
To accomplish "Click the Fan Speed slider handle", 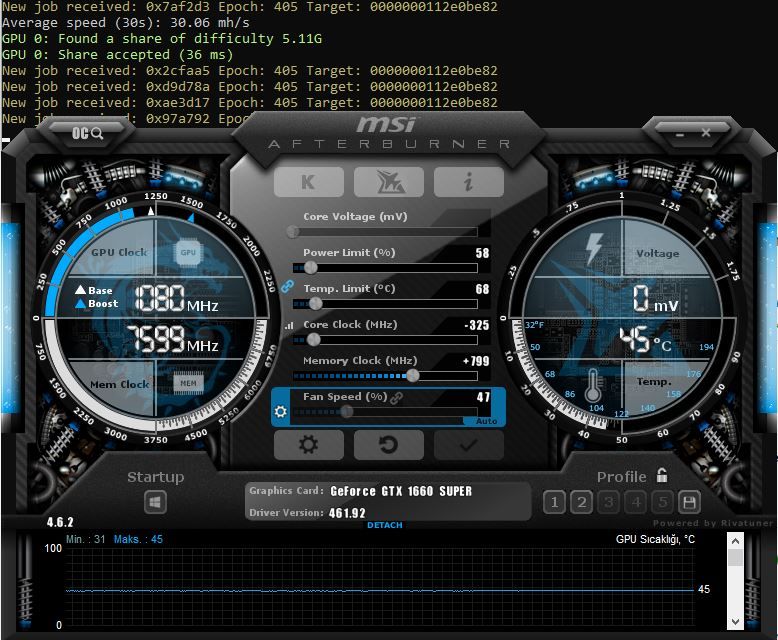I will (347, 411).
